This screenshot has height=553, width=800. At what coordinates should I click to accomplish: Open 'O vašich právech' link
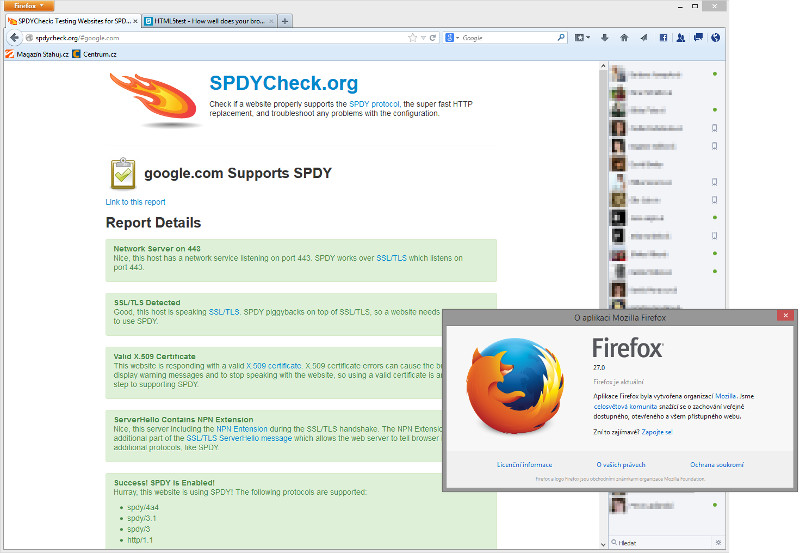[x=621, y=465]
